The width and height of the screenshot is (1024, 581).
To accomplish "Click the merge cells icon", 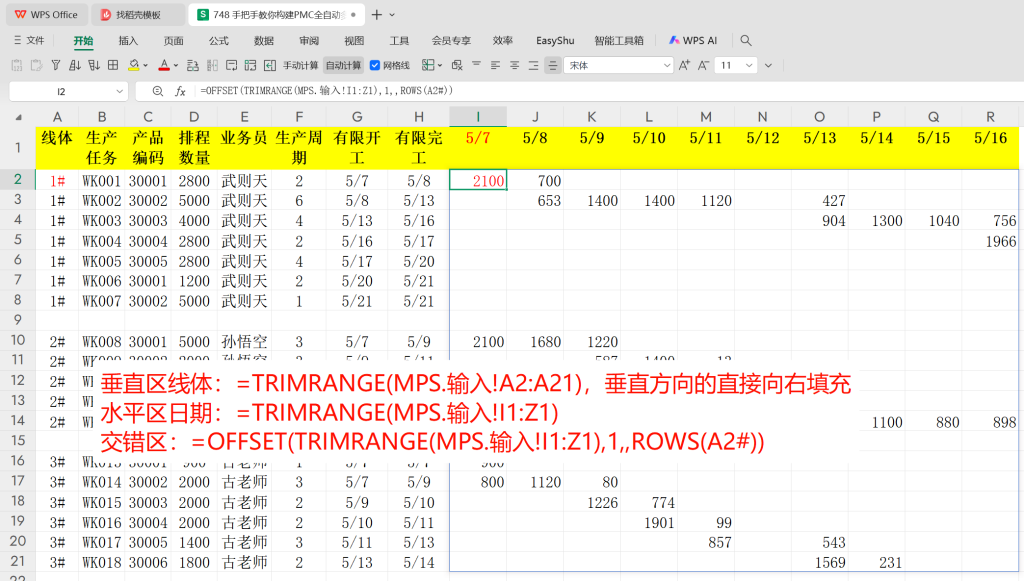I will (x=428, y=65).
